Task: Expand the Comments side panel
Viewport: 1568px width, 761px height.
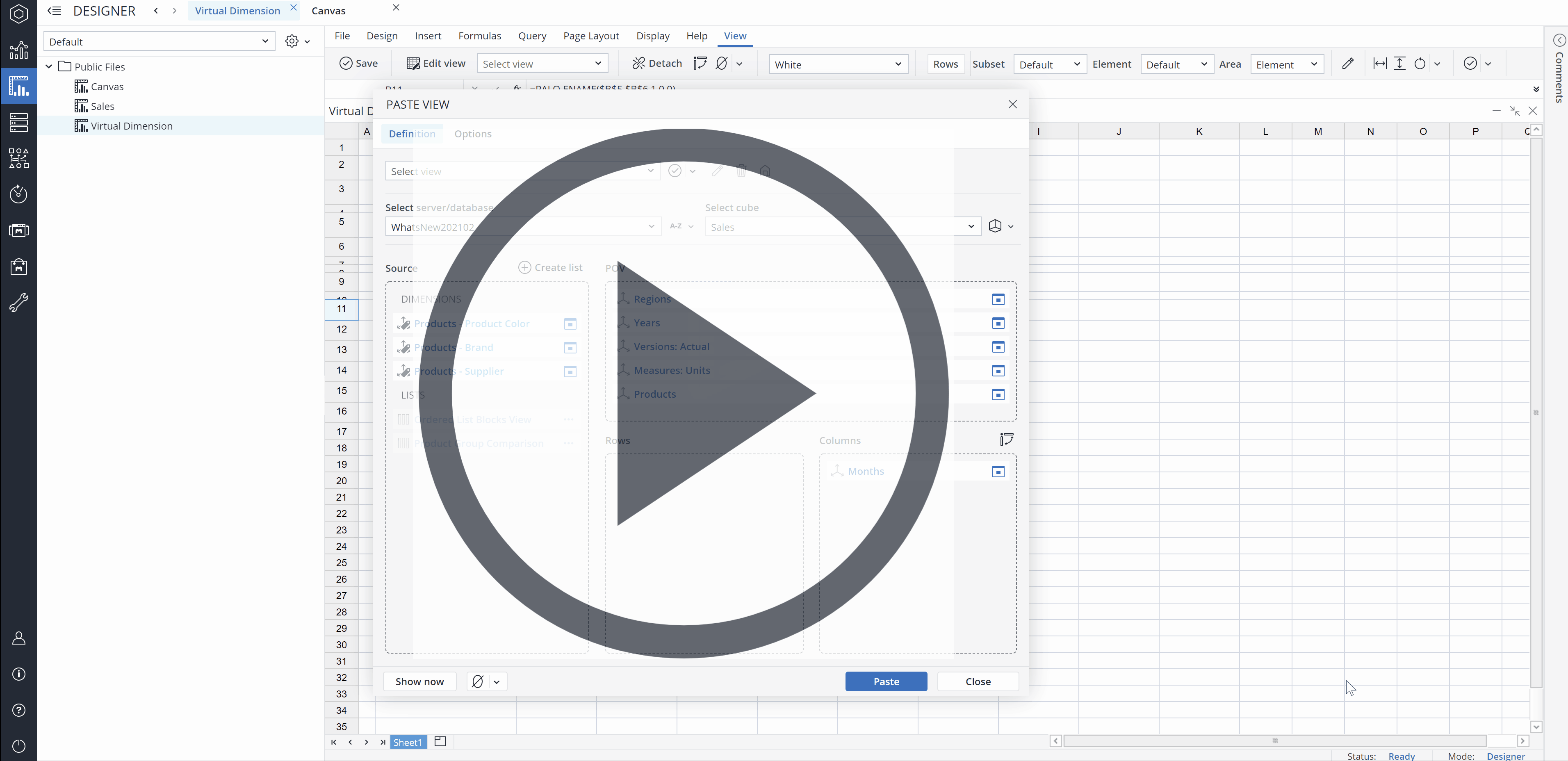Action: (1559, 40)
